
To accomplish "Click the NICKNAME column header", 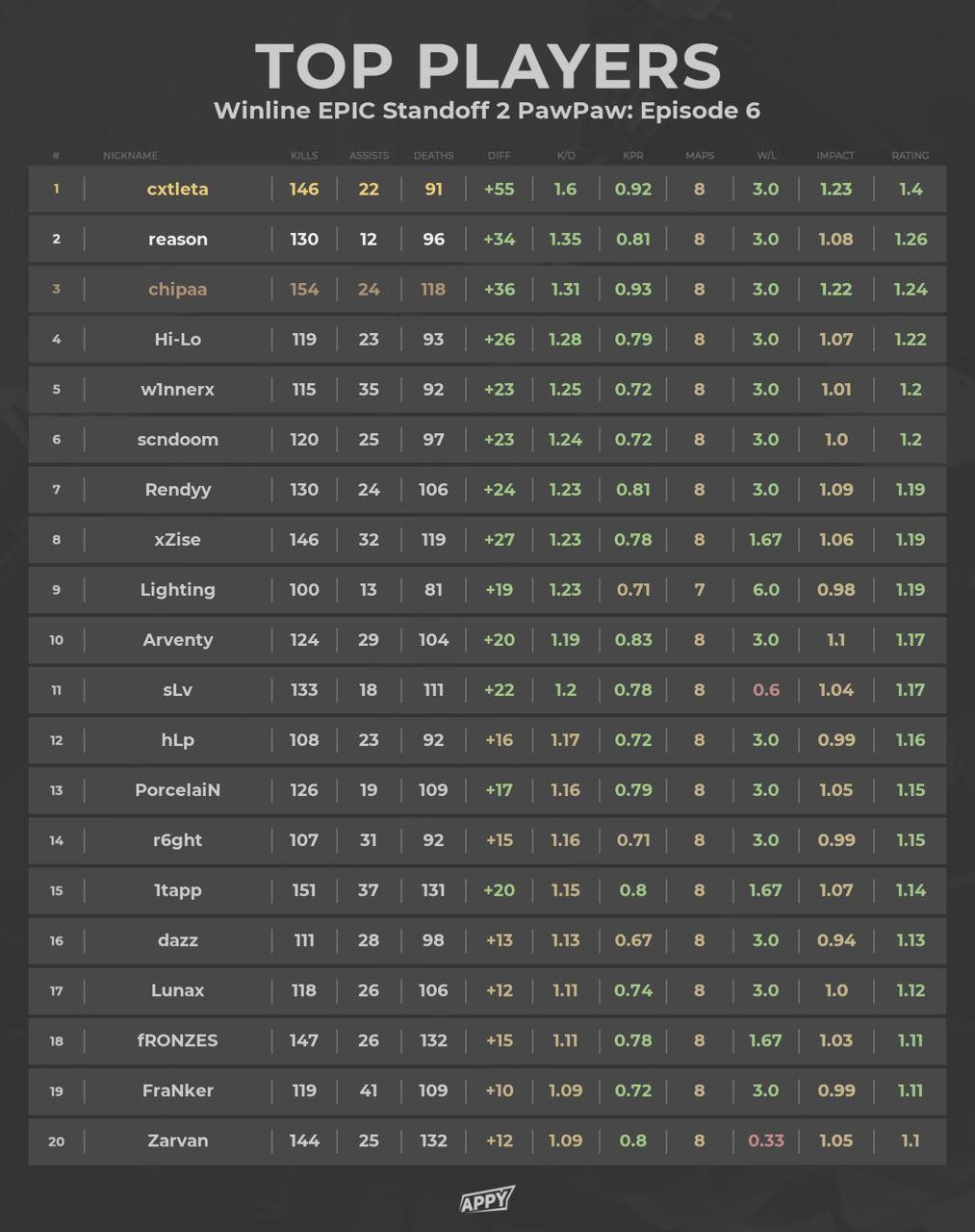I will tap(130, 155).
